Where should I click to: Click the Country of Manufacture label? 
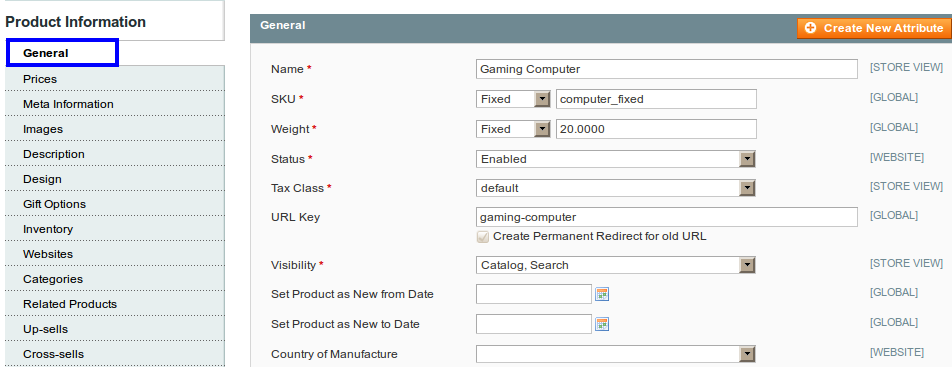coord(334,354)
